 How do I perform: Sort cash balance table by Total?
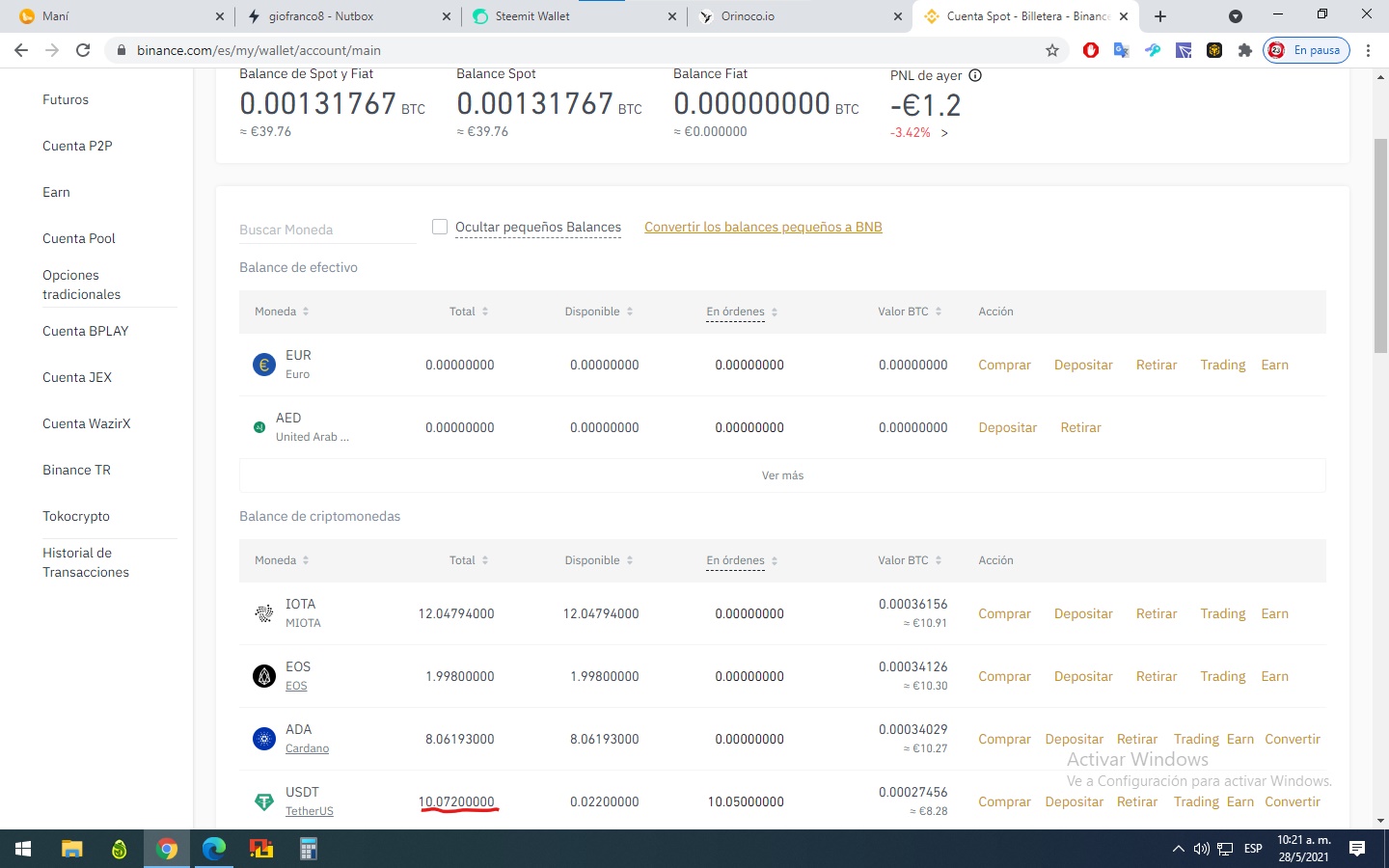(469, 312)
